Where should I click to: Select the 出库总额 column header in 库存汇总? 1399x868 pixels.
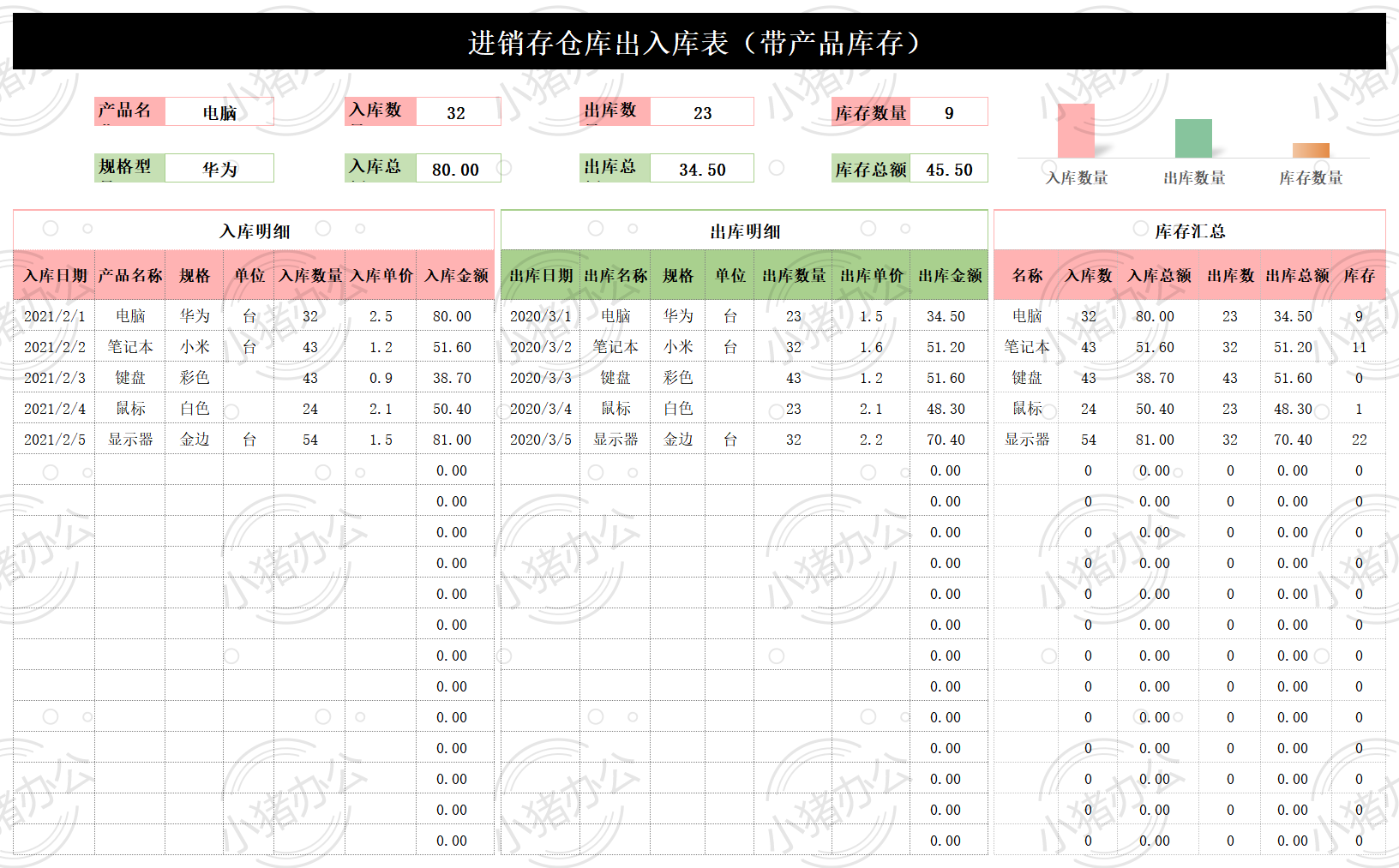[x=1296, y=275]
